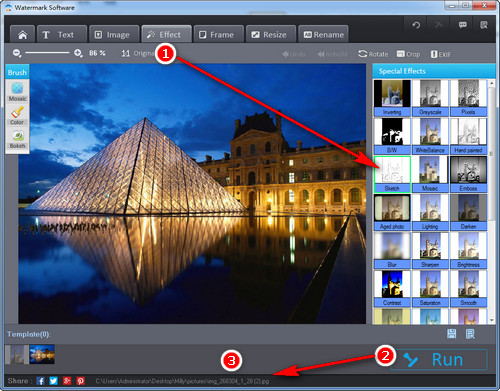The height and width of the screenshot is (391, 500).
Task: Click the Crop tool
Action: point(408,54)
